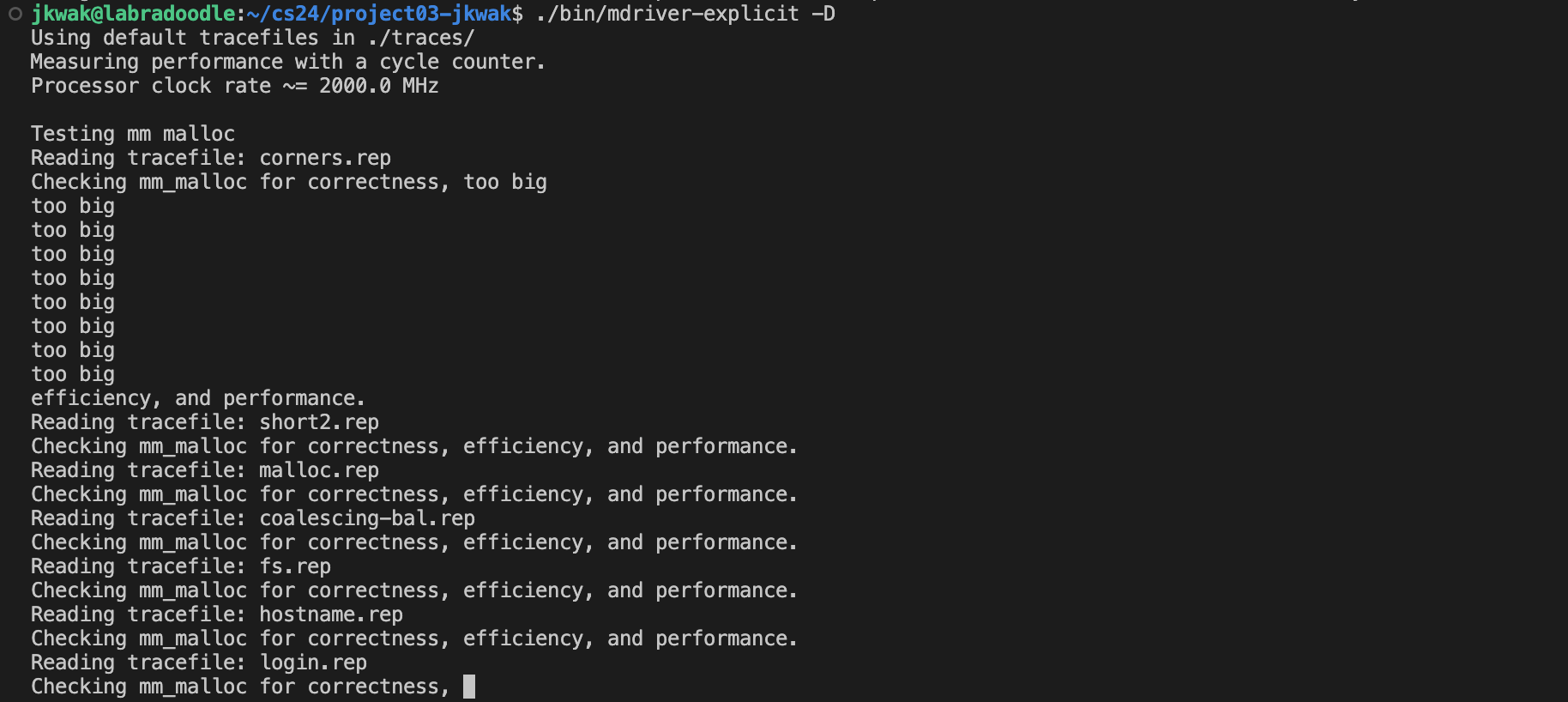Click the -D flag in the command
Screen dimensions: 1568x702
point(823,14)
